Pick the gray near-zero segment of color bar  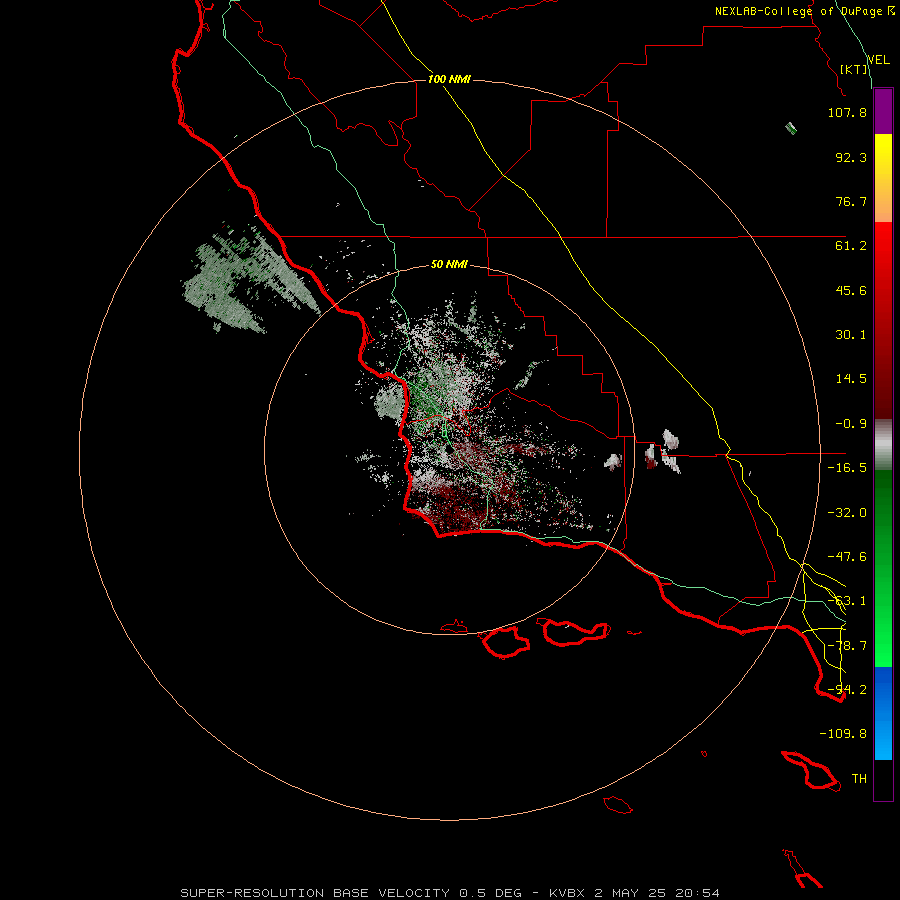click(x=883, y=445)
